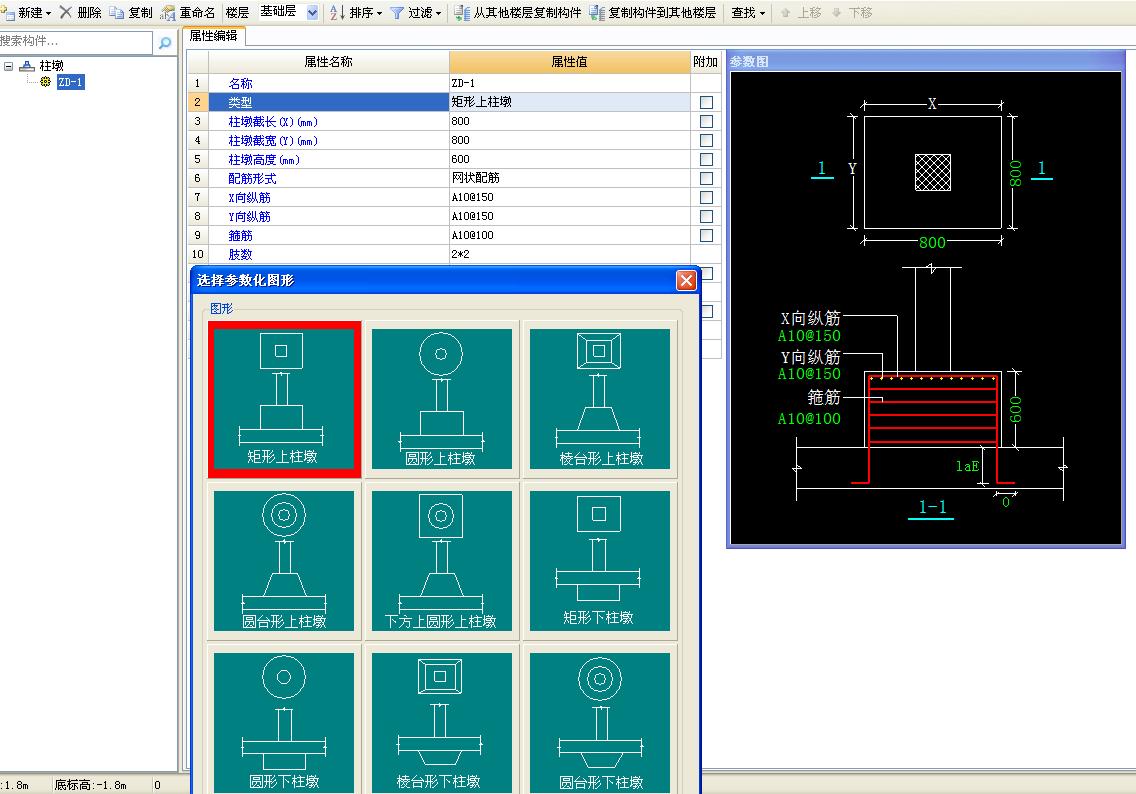This screenshot has height=794, width=1136.
Task: Click the 查找 find button
Action: pos(748,12)
